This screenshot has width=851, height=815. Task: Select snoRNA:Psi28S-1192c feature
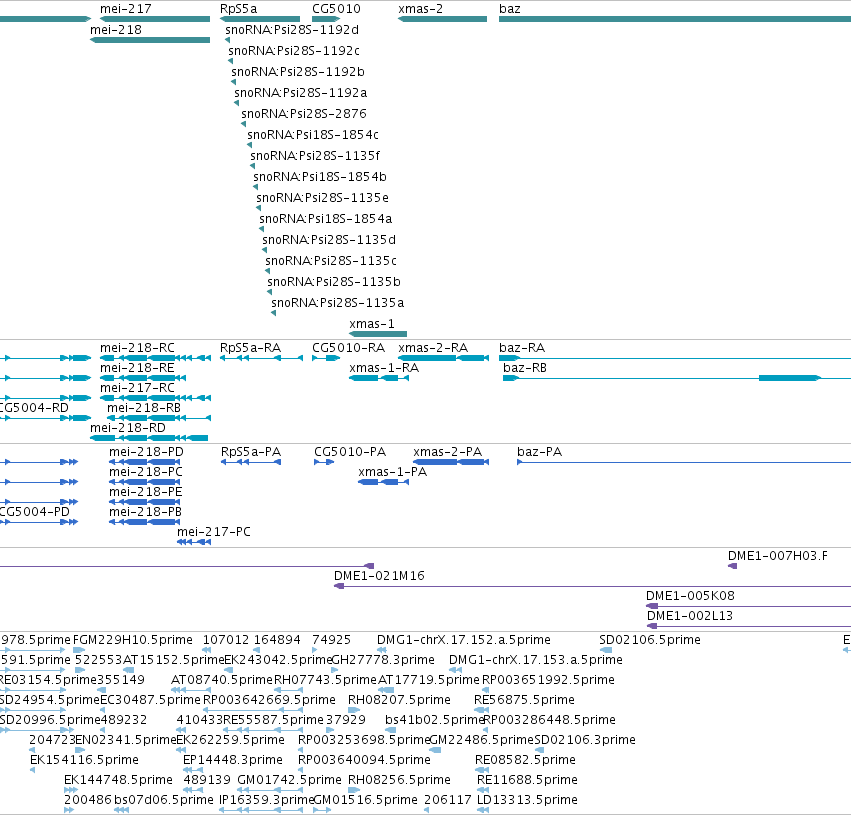pyautogui.click(x=231, y=61)
